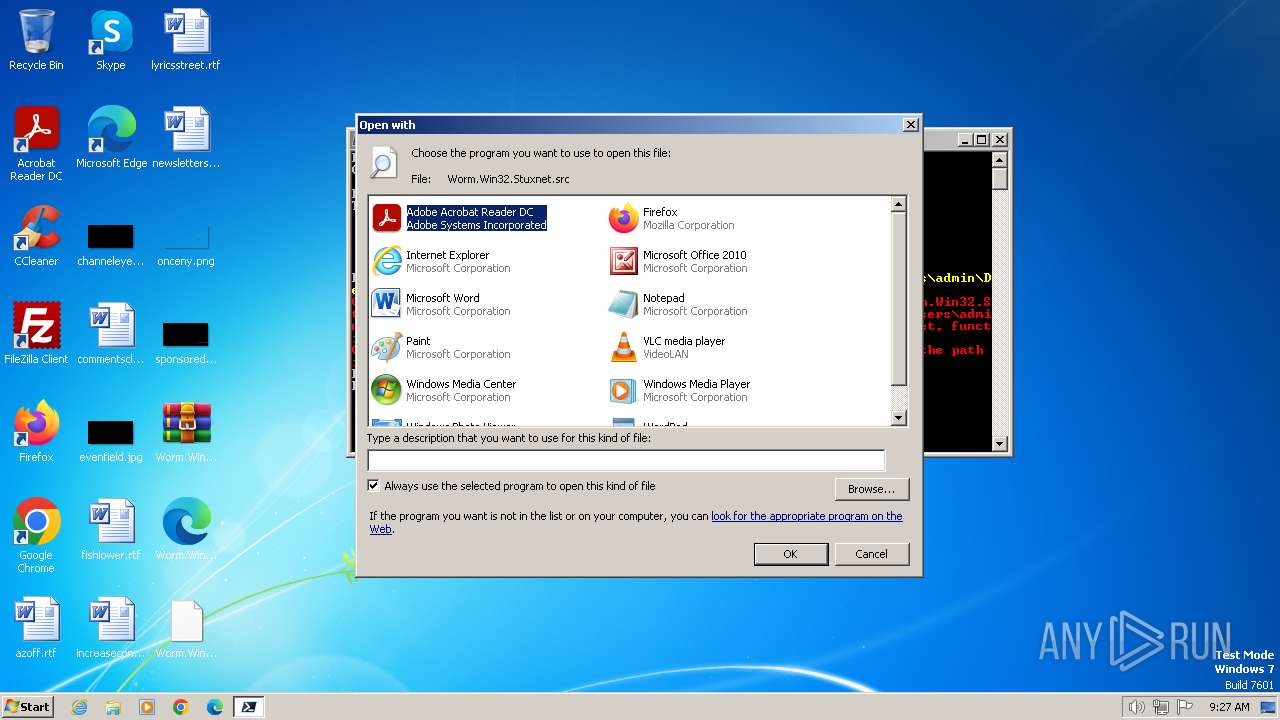The width and height of the screenshot is (1280, 720).
Task: Select Acrobat Reader DC desktop shortcut
Action: [36, 144]
